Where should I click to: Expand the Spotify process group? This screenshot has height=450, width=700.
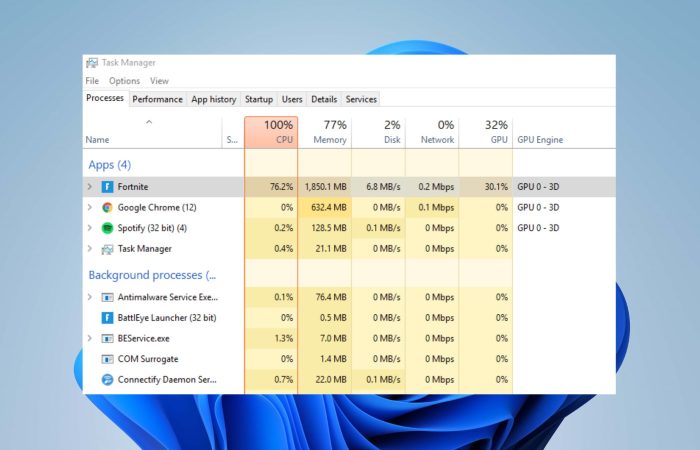90,228
